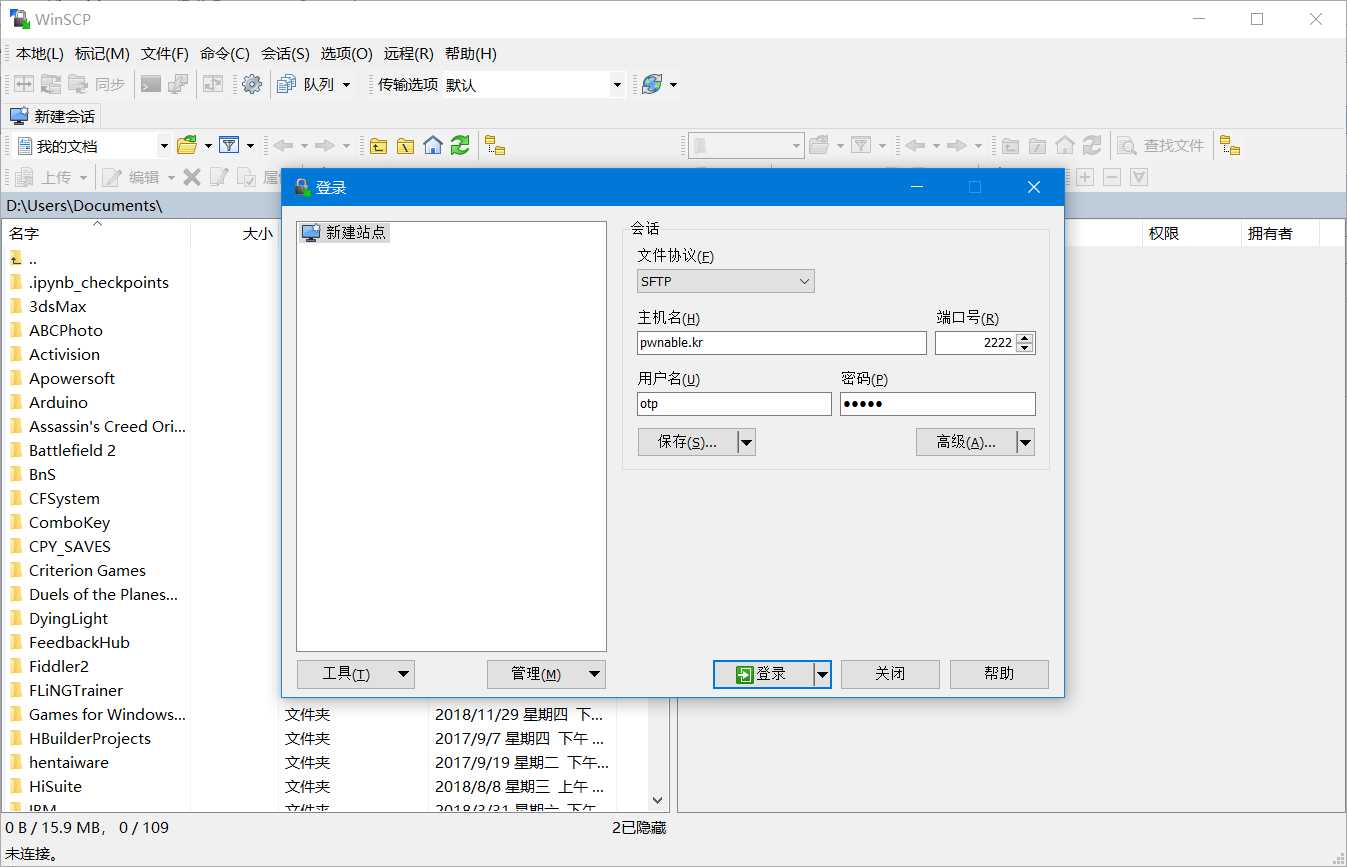
Task: Go to local parent directory icon
Action: [x=378, y=146]
